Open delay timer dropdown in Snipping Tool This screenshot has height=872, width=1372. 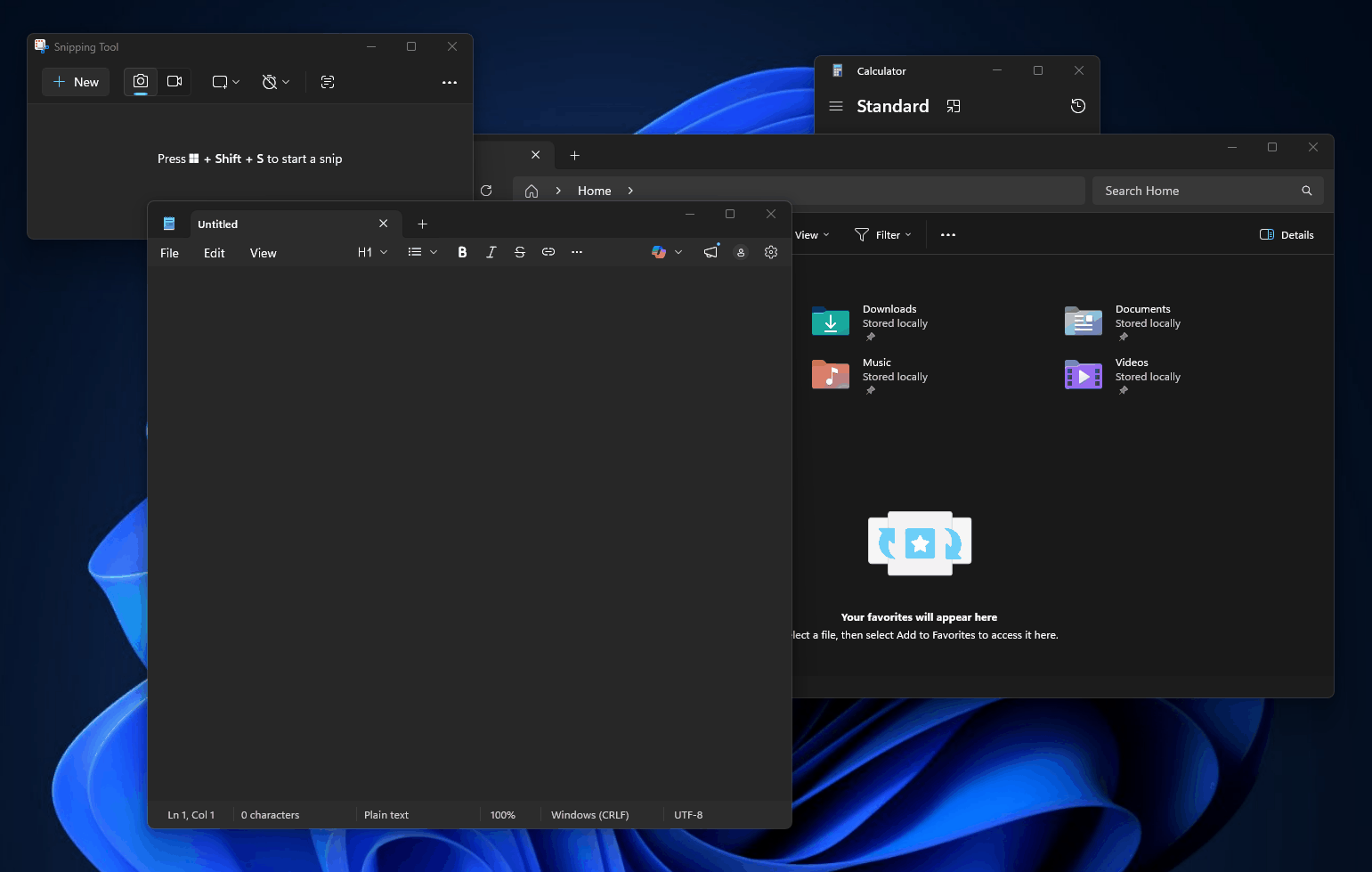coord(276,82)
